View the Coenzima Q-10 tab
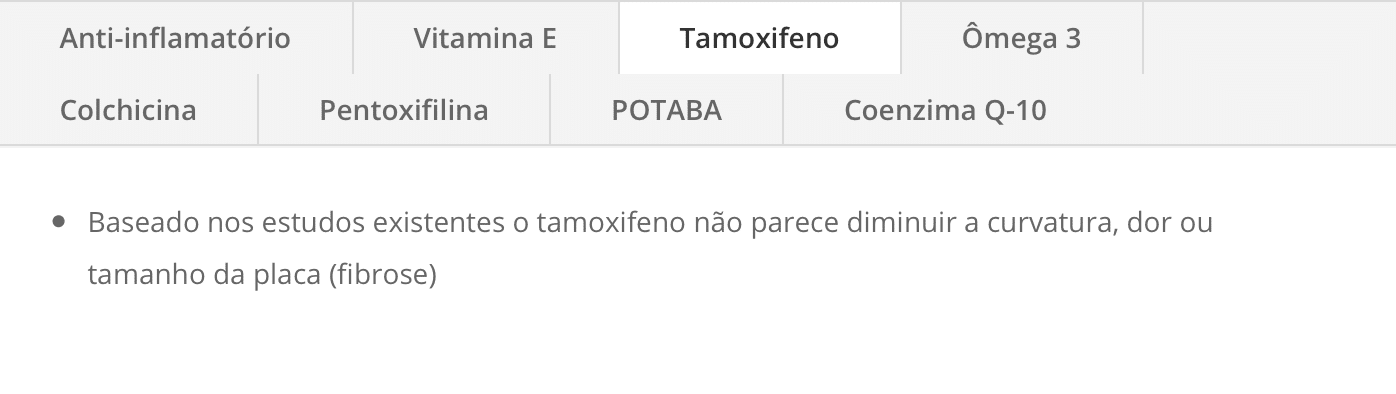The height and width of the screenshot is (394, 1396). (x=945, y=109)
